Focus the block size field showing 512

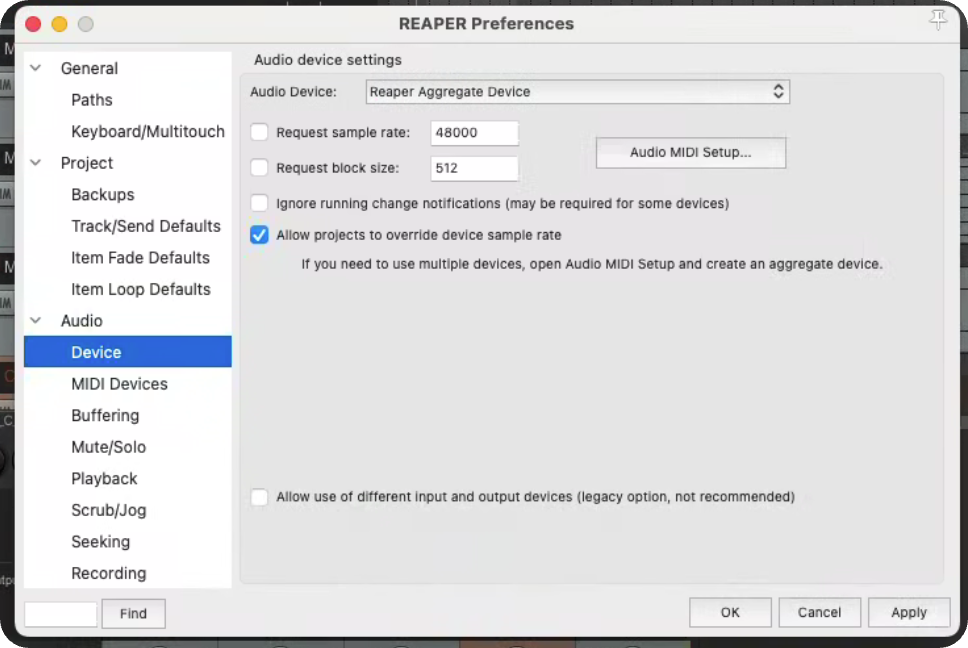474,168
